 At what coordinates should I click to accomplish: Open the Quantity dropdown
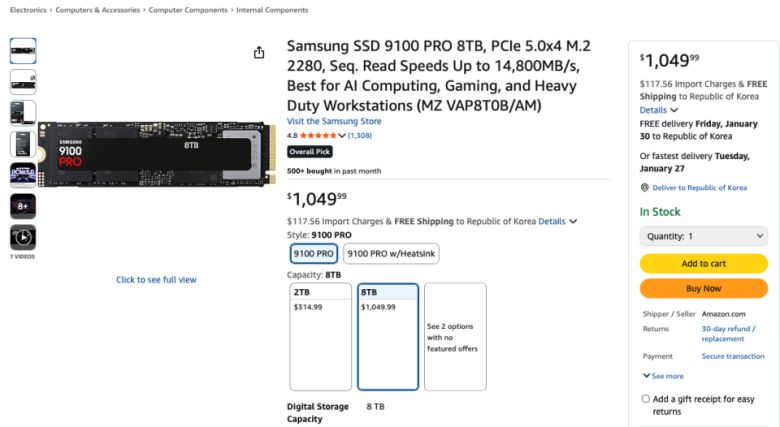703,236
